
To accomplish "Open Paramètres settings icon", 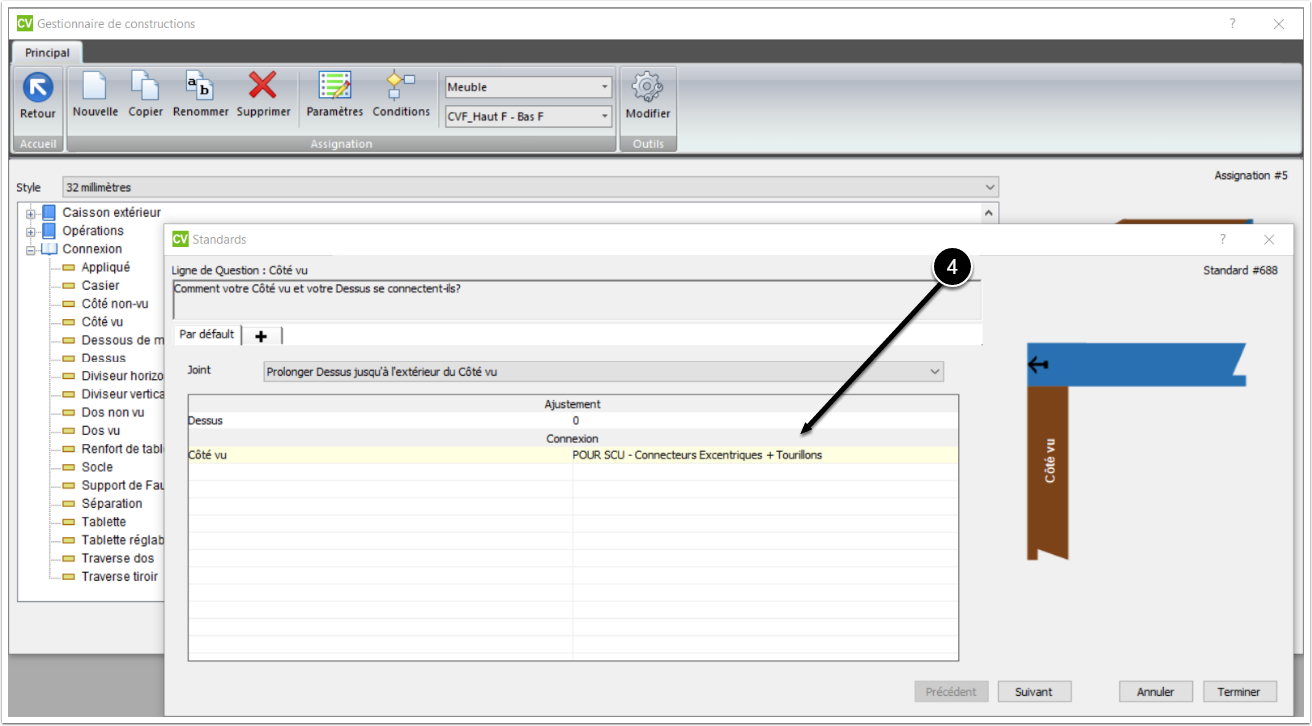I will [334, 86].
